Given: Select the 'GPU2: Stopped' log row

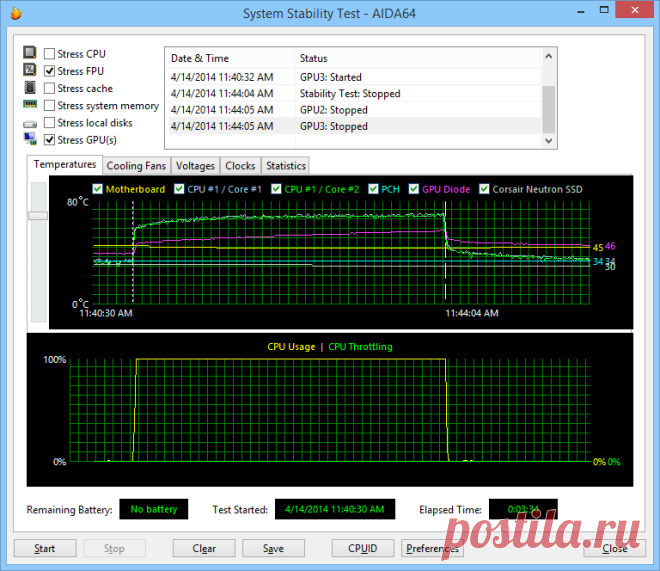Looking at the screenshot, I should 354,110.
